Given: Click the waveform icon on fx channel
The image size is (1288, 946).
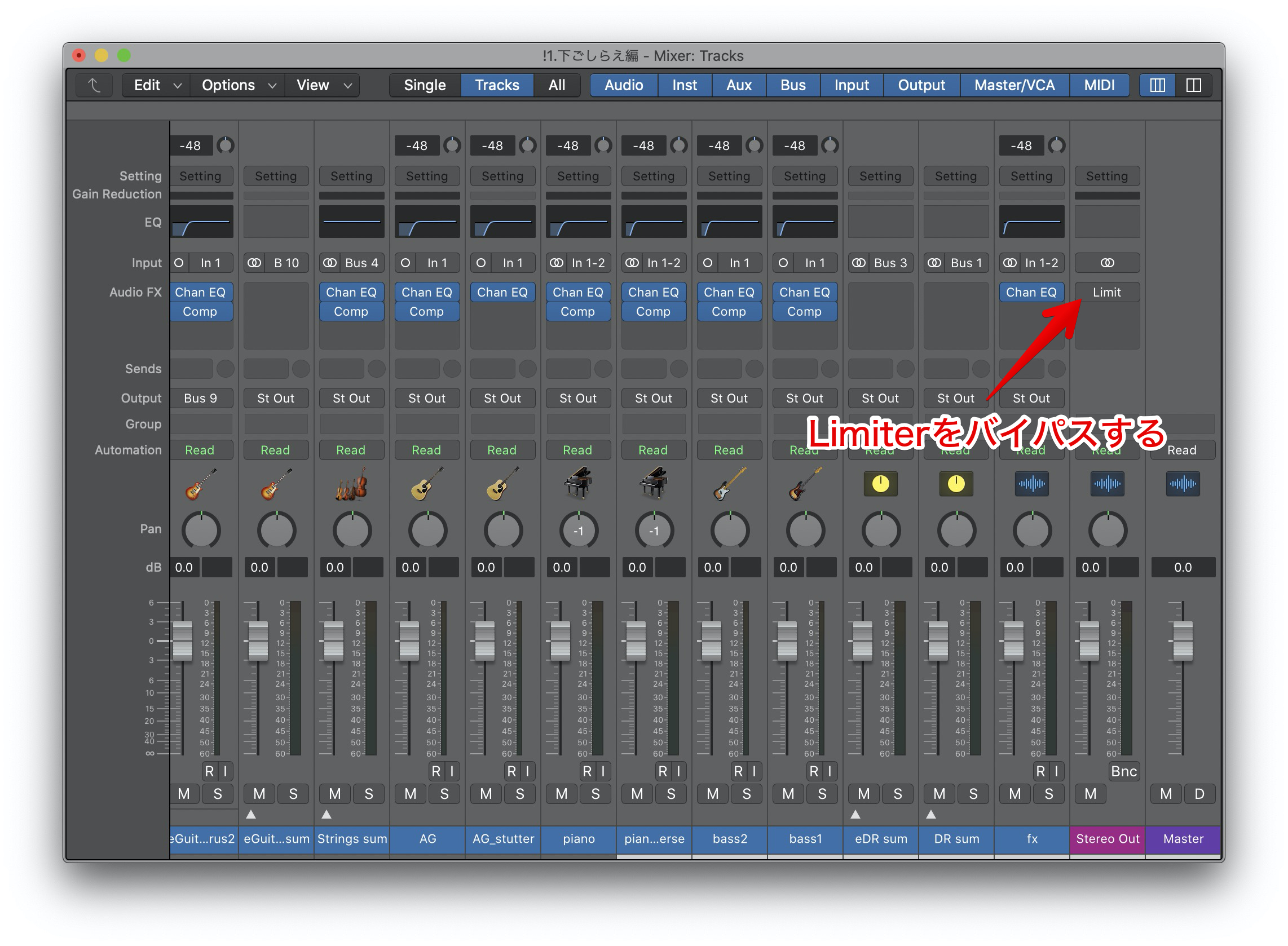Looking at the screenshot, I should [x=1031, y=484].
